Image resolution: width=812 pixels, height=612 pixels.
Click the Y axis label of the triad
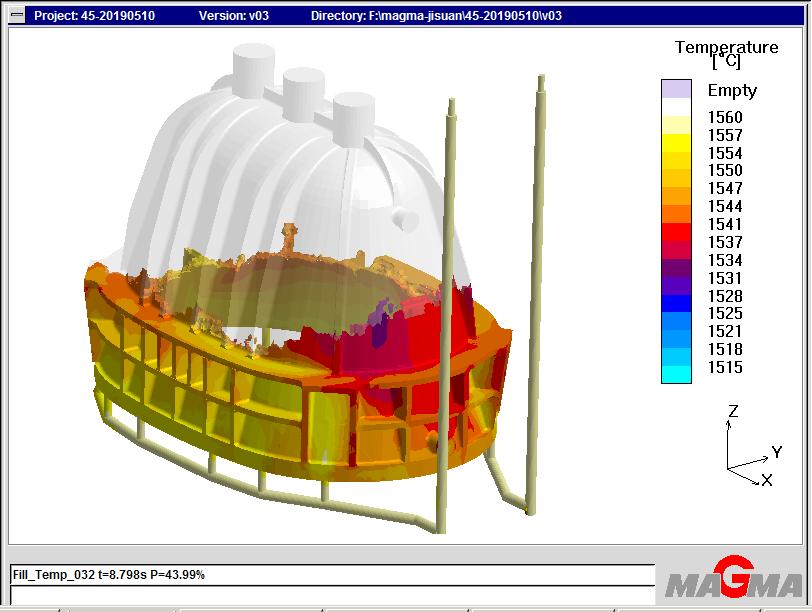tap(776, 452)
